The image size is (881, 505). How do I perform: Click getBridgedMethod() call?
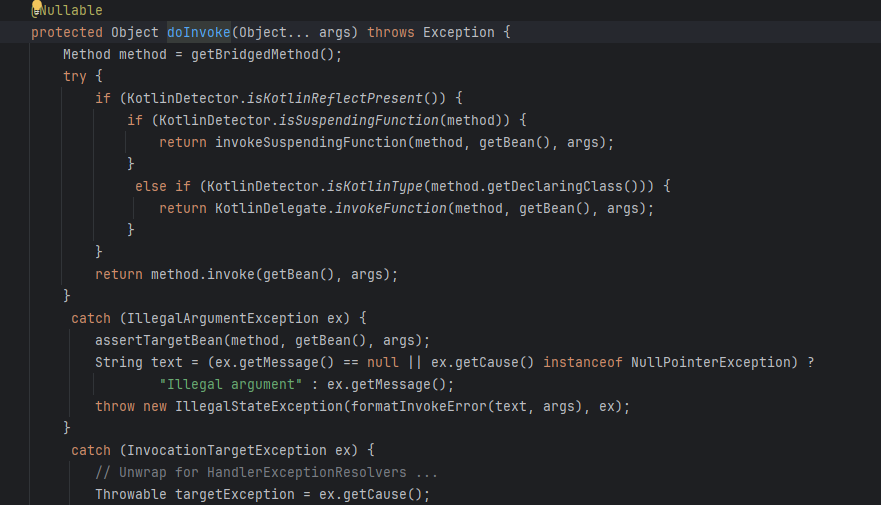tap(262, 54)
